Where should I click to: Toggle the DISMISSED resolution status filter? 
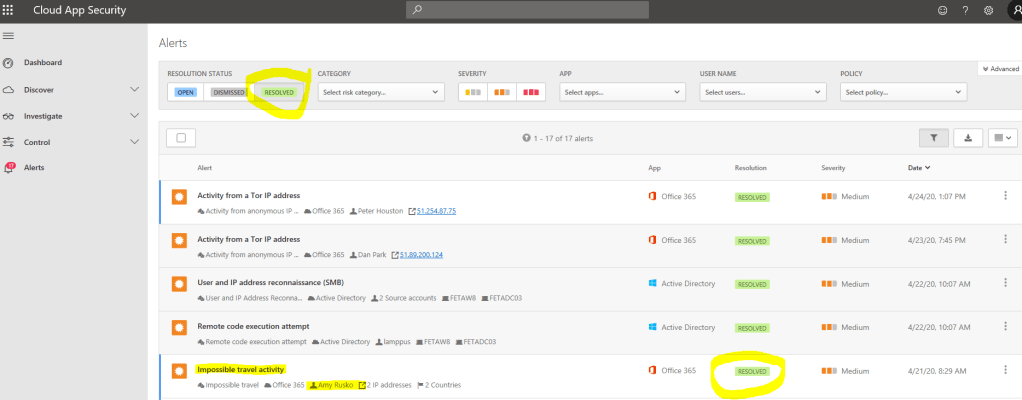228,92
